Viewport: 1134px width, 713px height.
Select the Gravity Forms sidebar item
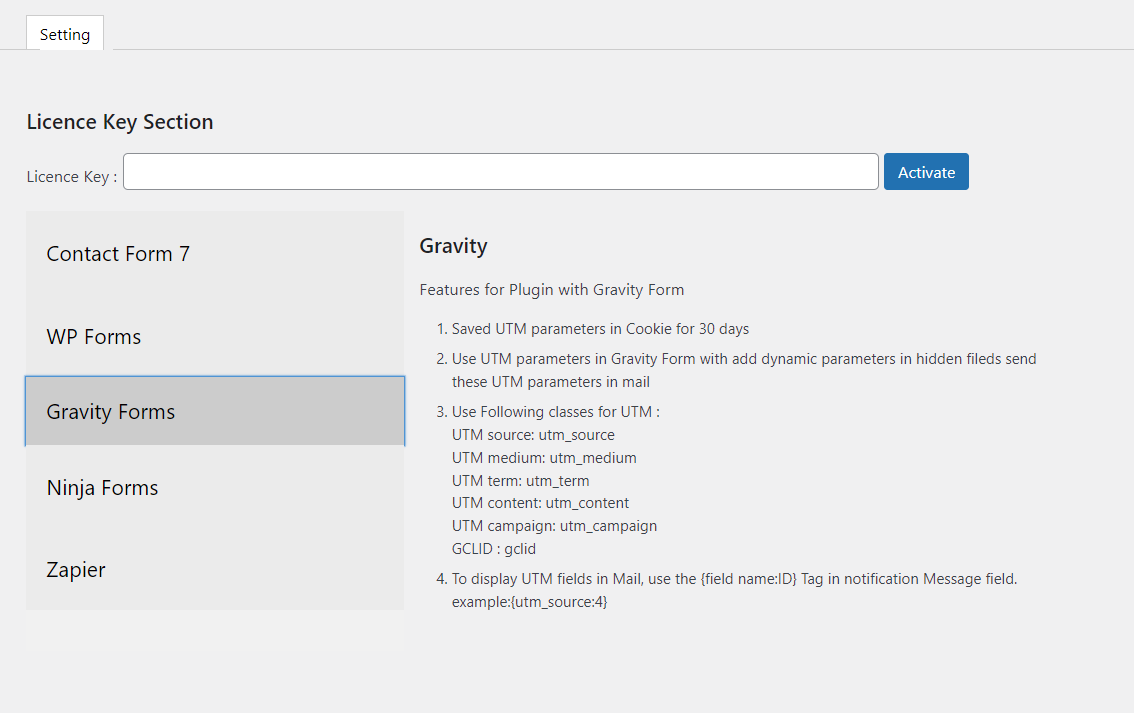(x=110, y=410)
